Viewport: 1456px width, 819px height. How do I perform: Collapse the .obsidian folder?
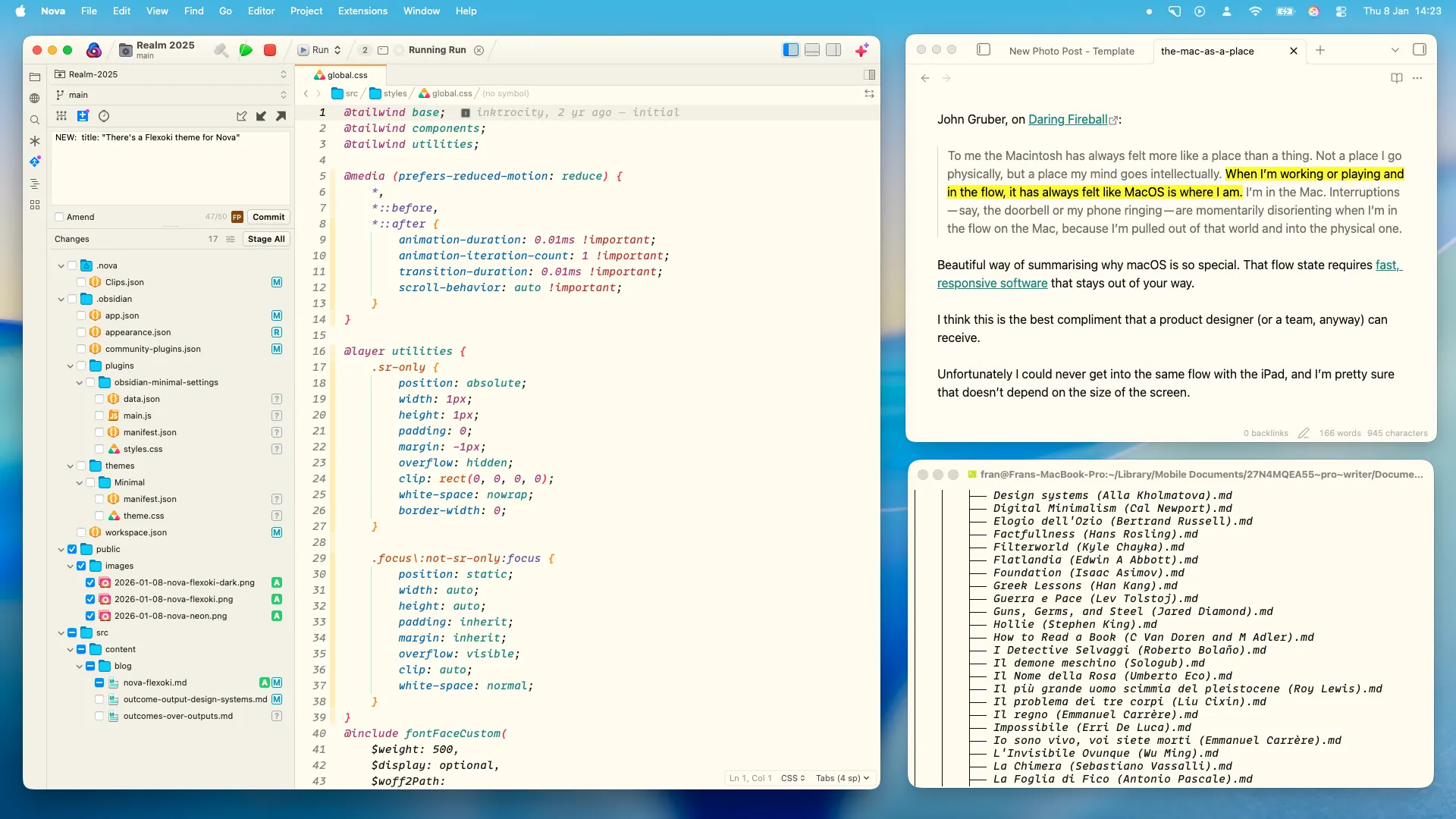(x=61, y=299)
